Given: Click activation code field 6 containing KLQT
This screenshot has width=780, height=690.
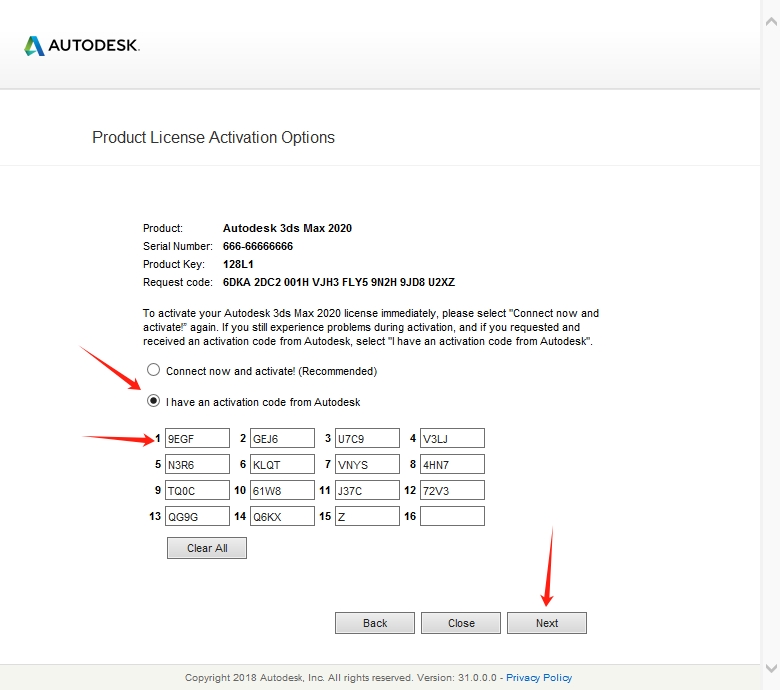Looking at the screenshot, I should click(x=282, y=464).
